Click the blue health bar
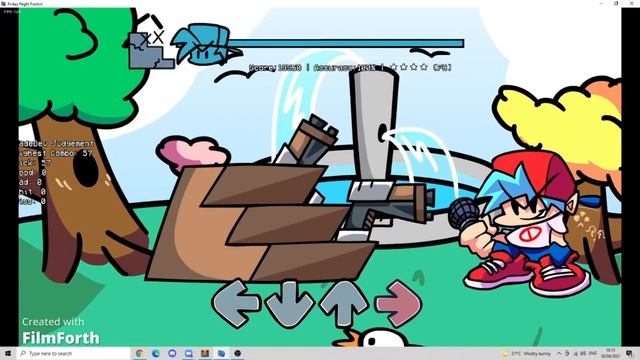This screenshot has width=640, height=360. coord(345,43)
